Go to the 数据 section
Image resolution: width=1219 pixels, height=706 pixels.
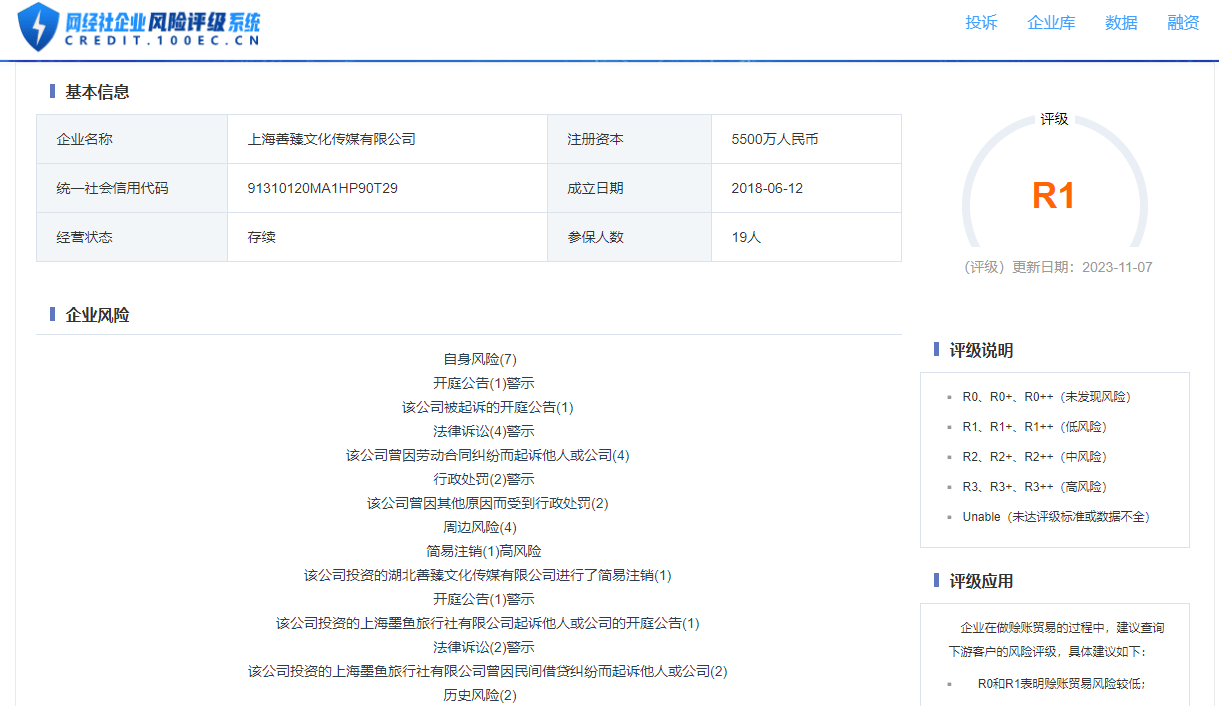pyautogui.click(x=1121, y=22)
